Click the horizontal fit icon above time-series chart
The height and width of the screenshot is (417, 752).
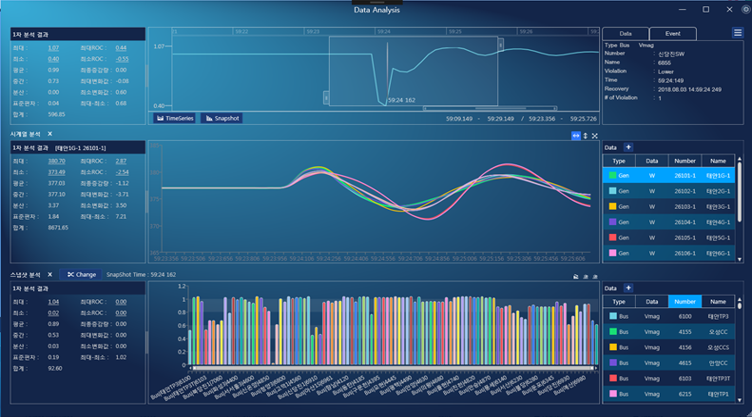[576, 135]
